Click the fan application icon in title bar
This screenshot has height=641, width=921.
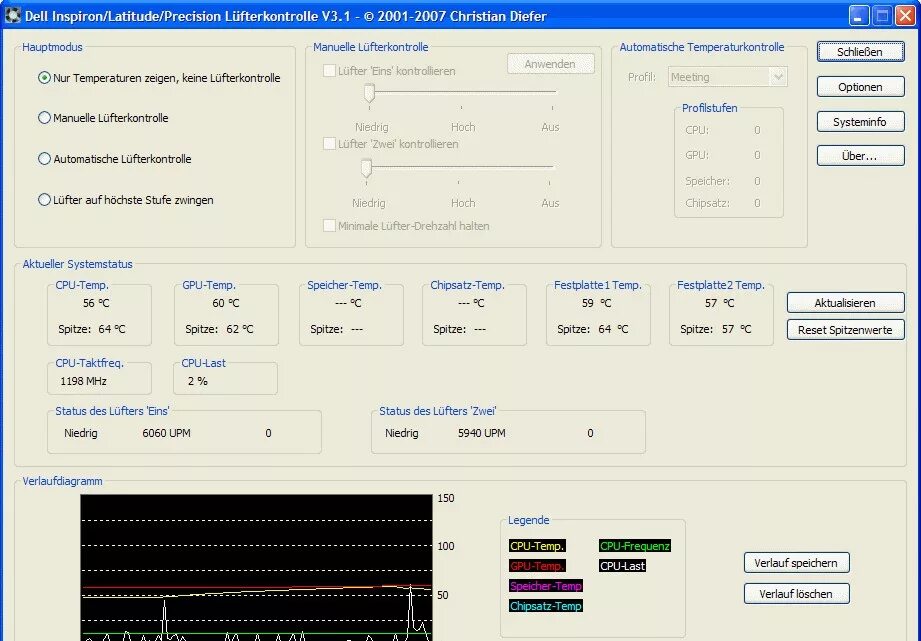[x=12, y=15]
